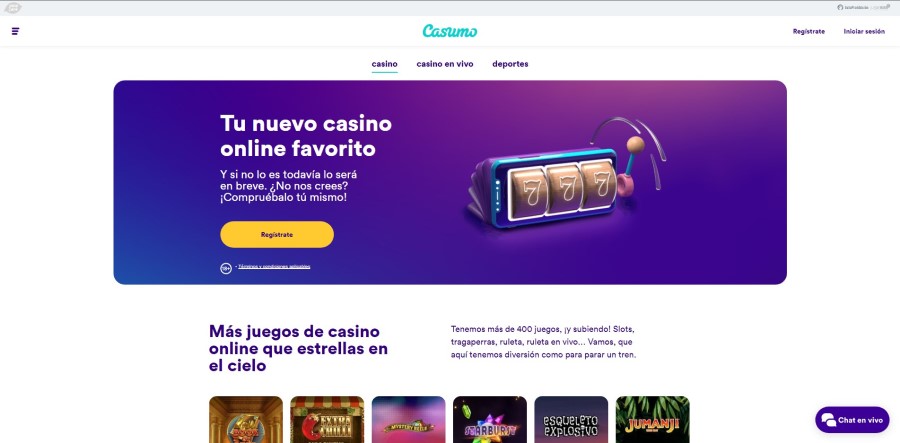Click the small logo in top-right gray bar
900x443 pixels.
point(864,7)
